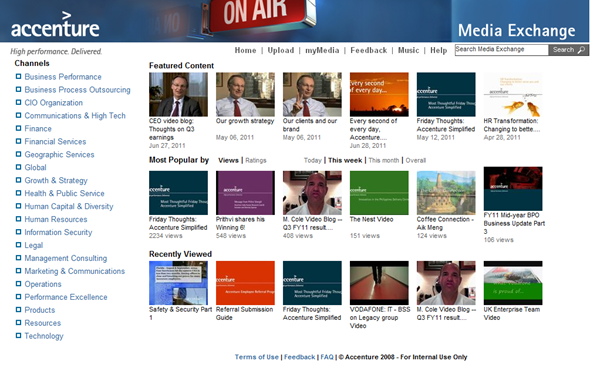The height and width of the screenshot is (374, 590).
Task: Open 'Prithvi shares his Winning 6' thumbnail
Action: click(245, 193)
